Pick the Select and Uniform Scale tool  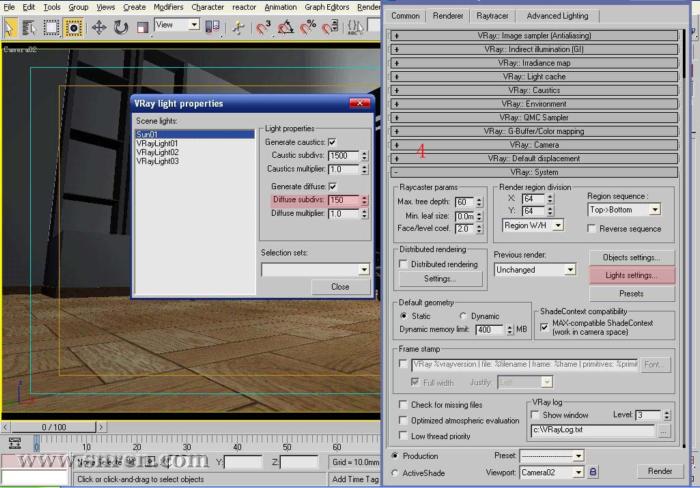(x=140, y=26)
